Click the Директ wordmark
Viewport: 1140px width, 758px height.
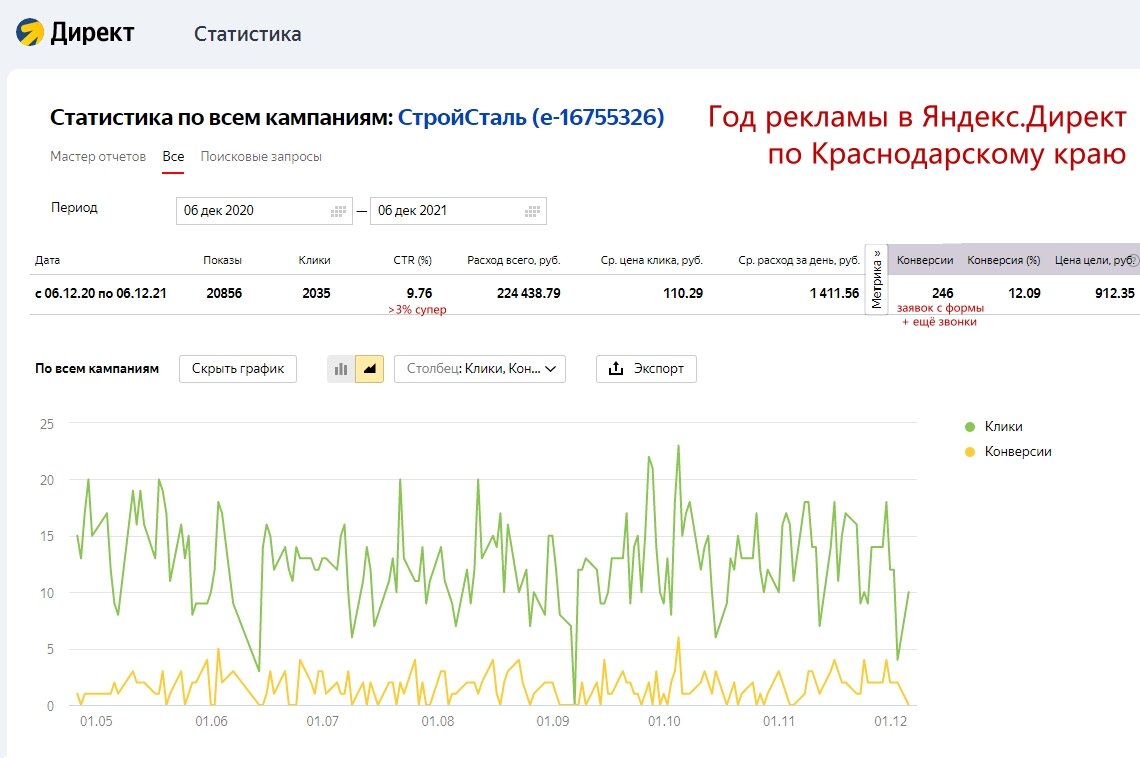pyautogui.click(x=92, y=33)
